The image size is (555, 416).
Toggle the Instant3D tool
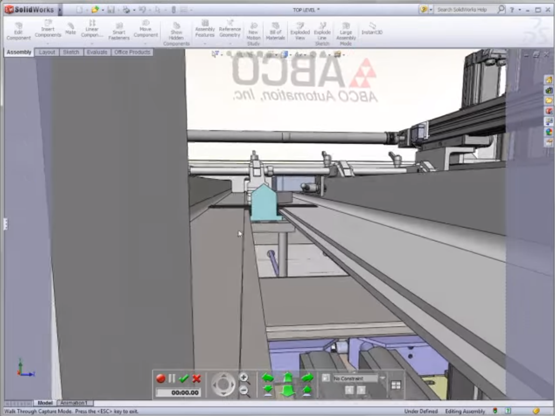[x=372, y=29]
